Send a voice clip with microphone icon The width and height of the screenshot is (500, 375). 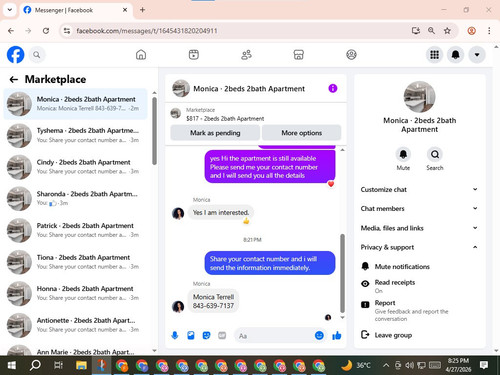tap(175, 335)
